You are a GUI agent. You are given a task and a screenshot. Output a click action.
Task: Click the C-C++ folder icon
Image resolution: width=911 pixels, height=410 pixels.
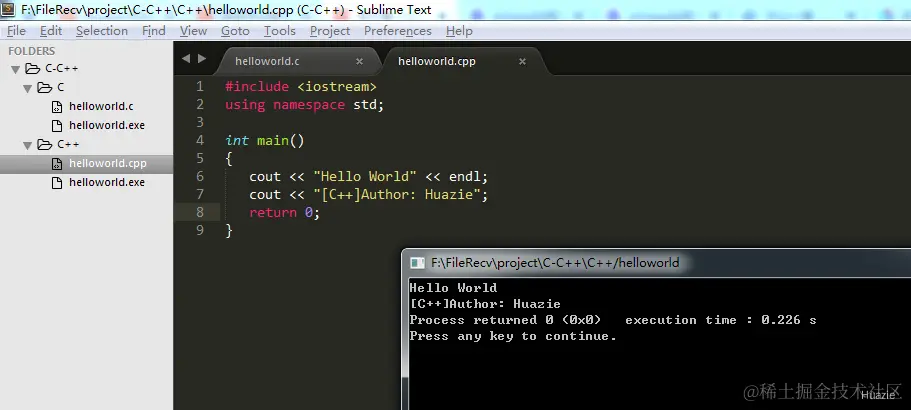pos(33,69)
